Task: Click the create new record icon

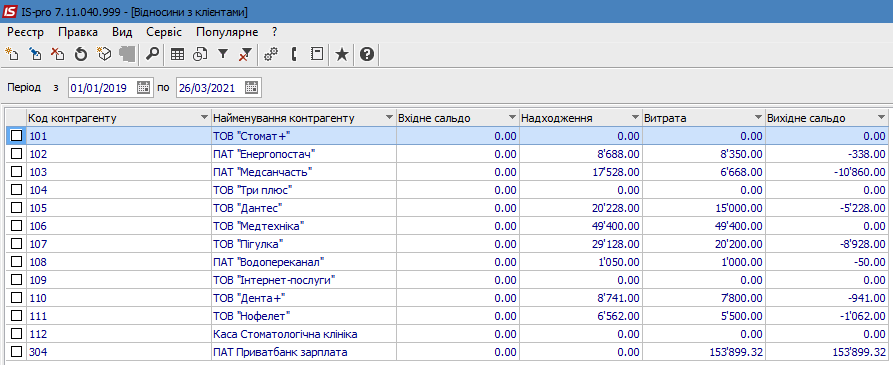Action: 12,54
